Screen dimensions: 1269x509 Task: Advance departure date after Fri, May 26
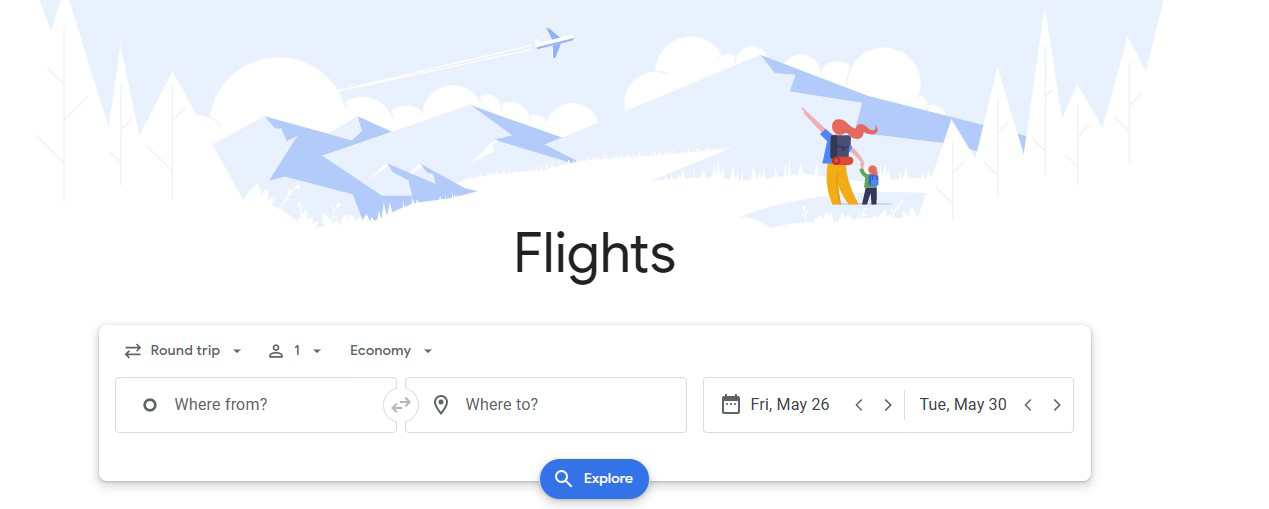[887, 405]
